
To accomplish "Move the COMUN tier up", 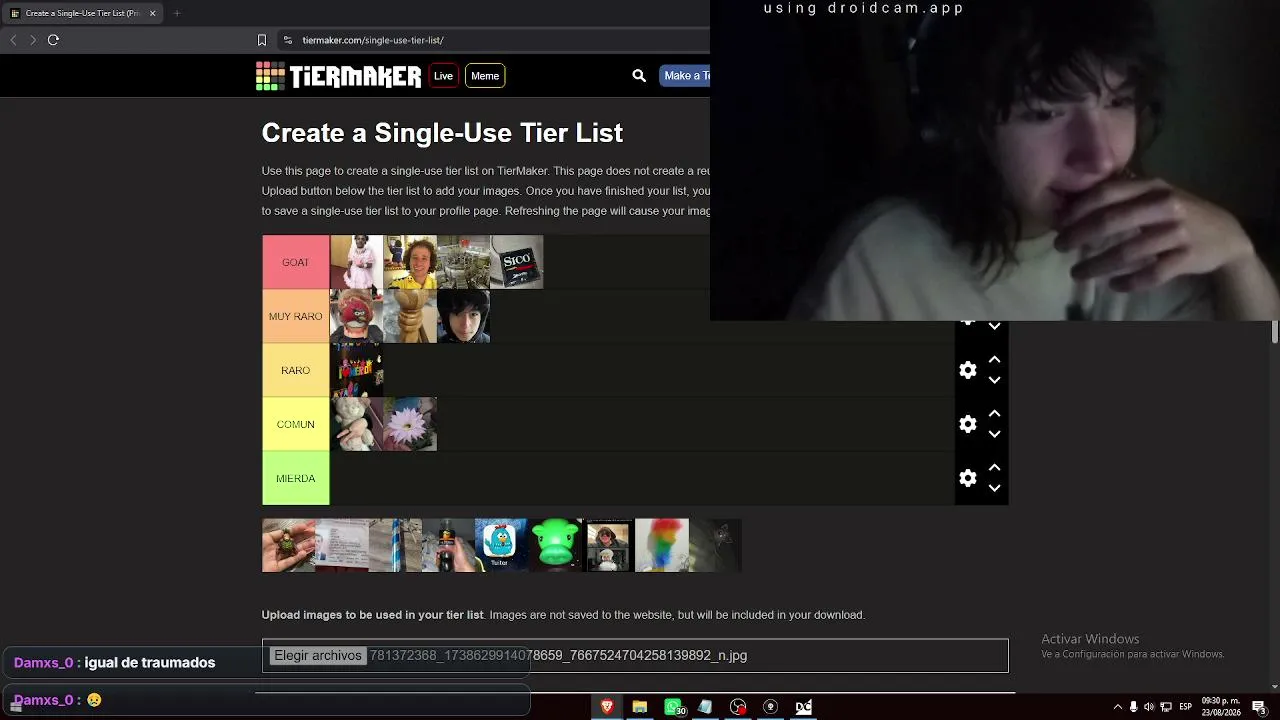I will pos(994,413).
